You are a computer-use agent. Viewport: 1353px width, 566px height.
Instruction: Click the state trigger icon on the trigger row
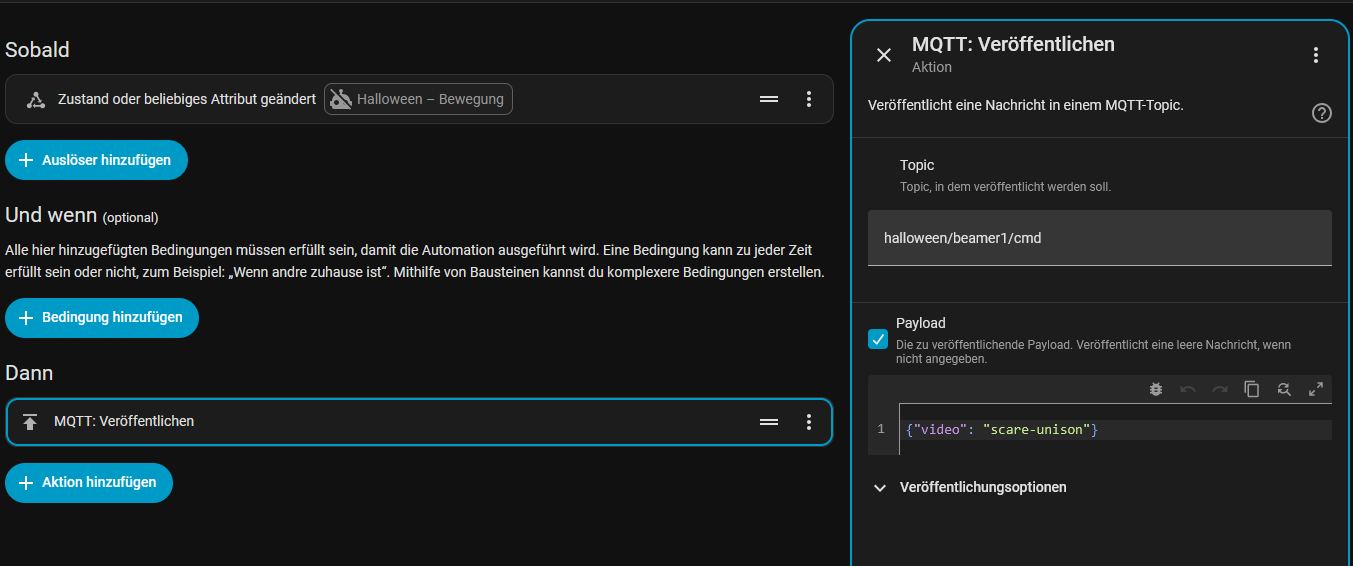click(36, 99)
